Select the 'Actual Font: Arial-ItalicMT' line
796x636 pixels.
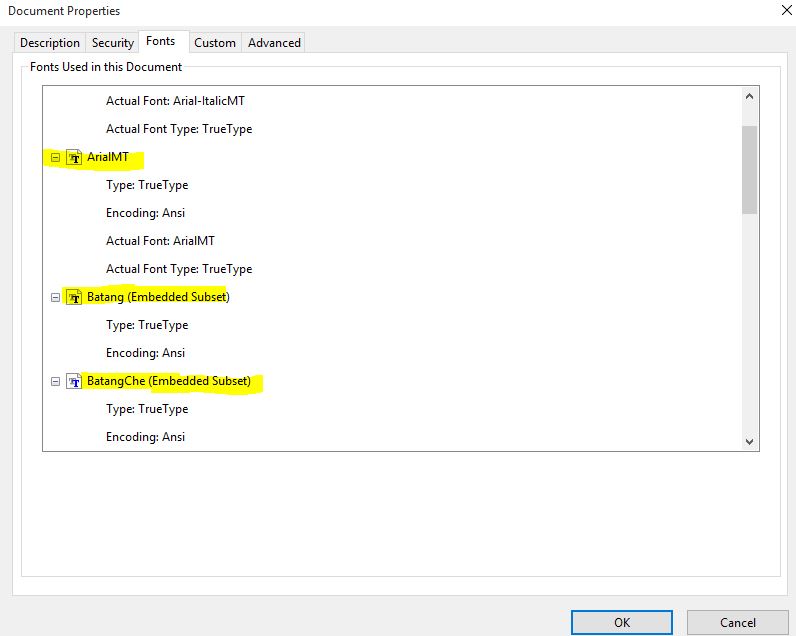click(x=174, y=101)
